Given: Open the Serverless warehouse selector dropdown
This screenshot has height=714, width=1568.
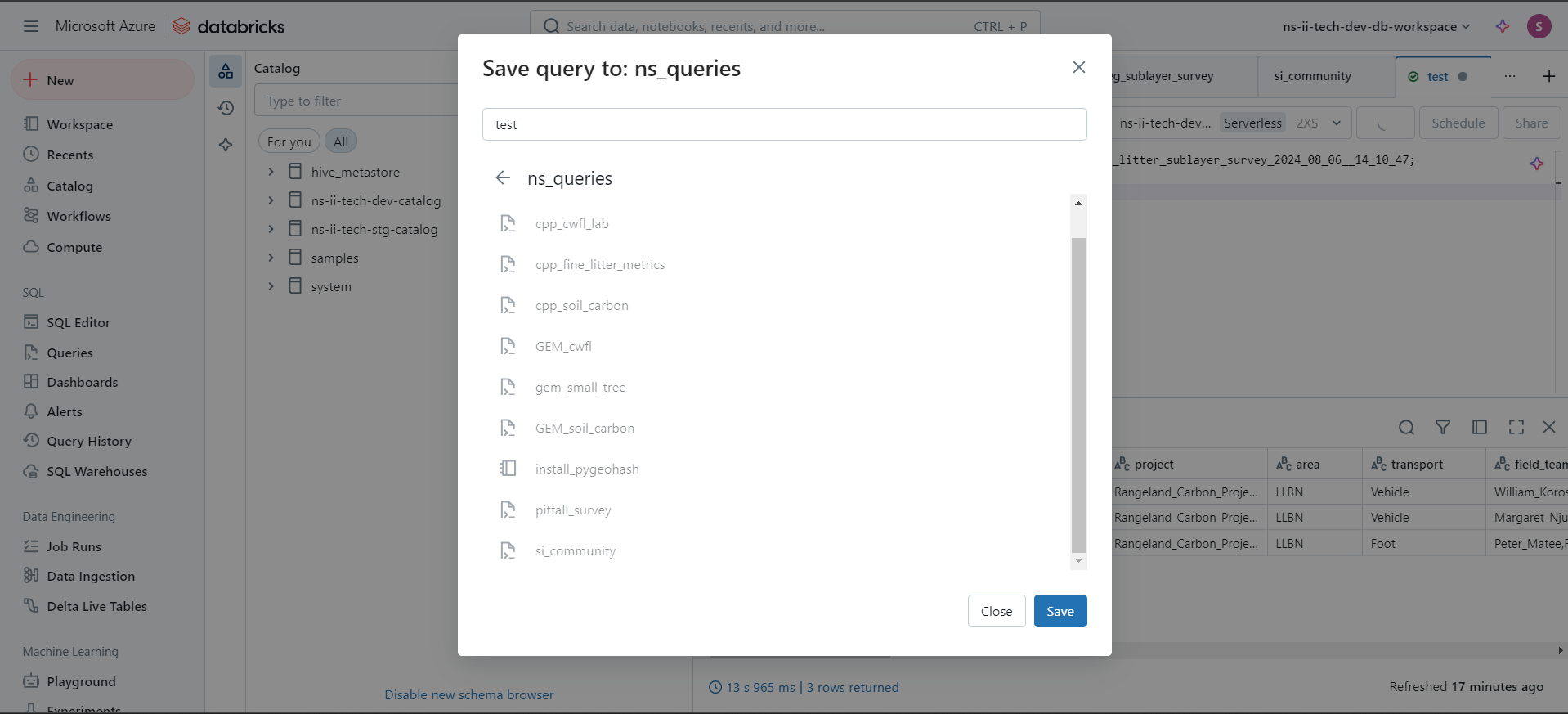Looking at the screenshot, I should [1230, 123].
